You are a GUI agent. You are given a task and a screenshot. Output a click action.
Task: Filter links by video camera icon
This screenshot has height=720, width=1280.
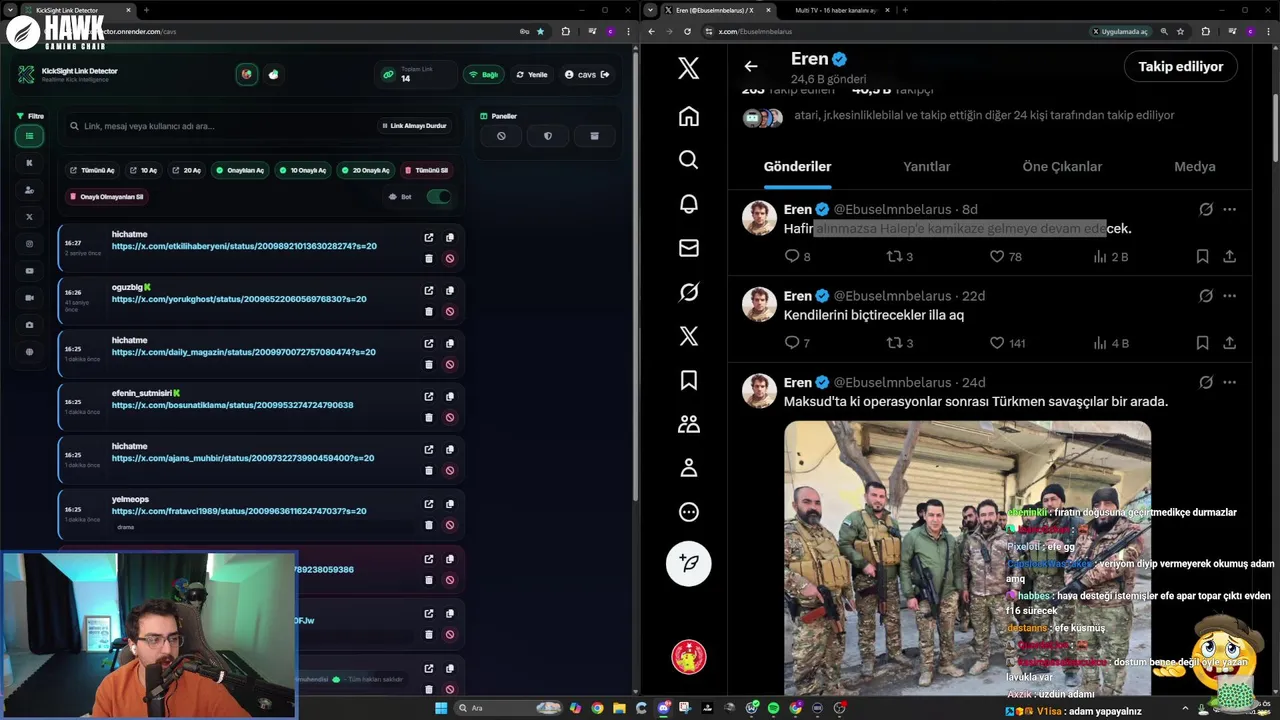tap(29, 298)
